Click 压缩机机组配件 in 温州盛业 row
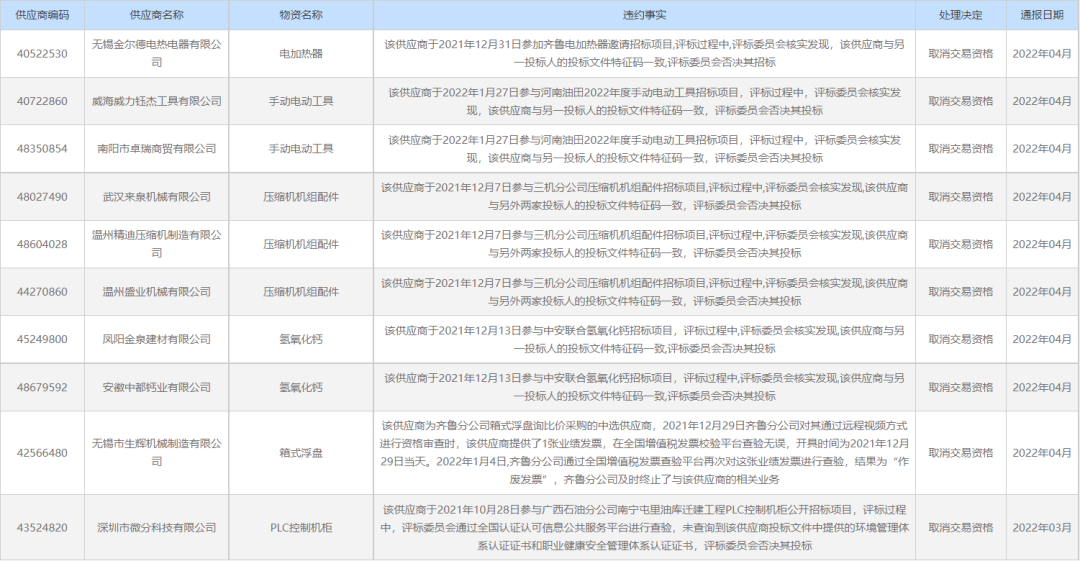The width and height of the screenshot is (1080, 561). click(301, 292)
